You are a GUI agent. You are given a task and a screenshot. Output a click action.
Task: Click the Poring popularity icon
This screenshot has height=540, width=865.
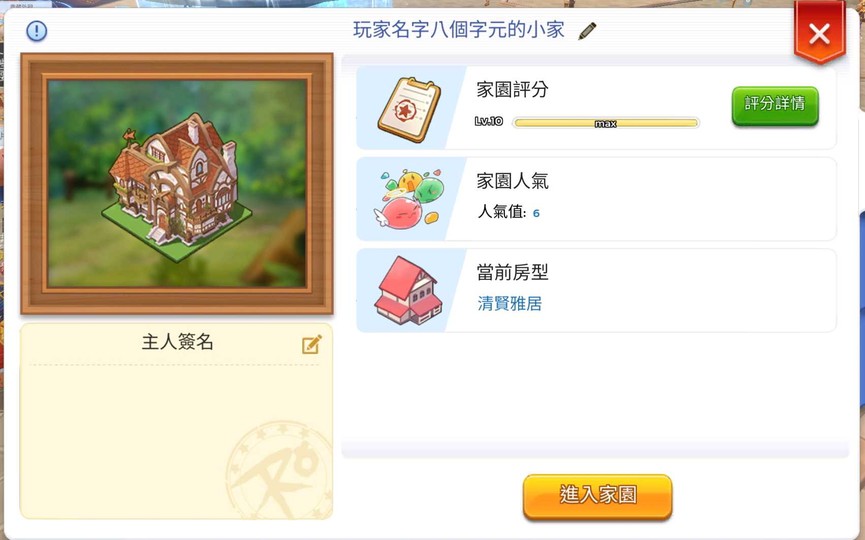click(x=409, y=199)
